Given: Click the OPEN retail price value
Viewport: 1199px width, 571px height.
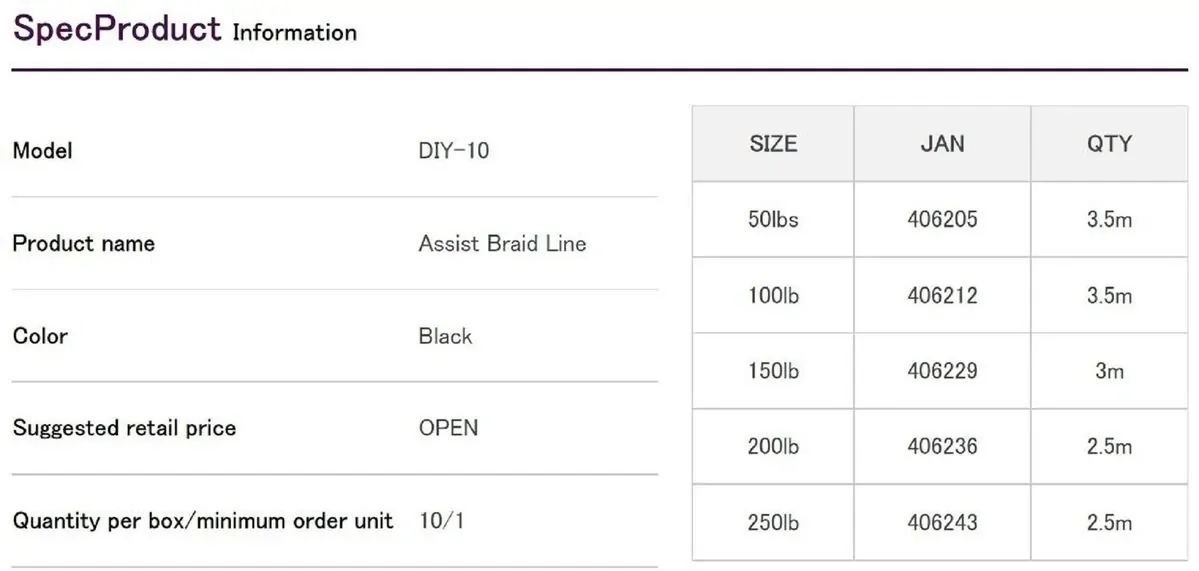Looking at the screenshot, I should pyautogui.click(x=448, y=428).
